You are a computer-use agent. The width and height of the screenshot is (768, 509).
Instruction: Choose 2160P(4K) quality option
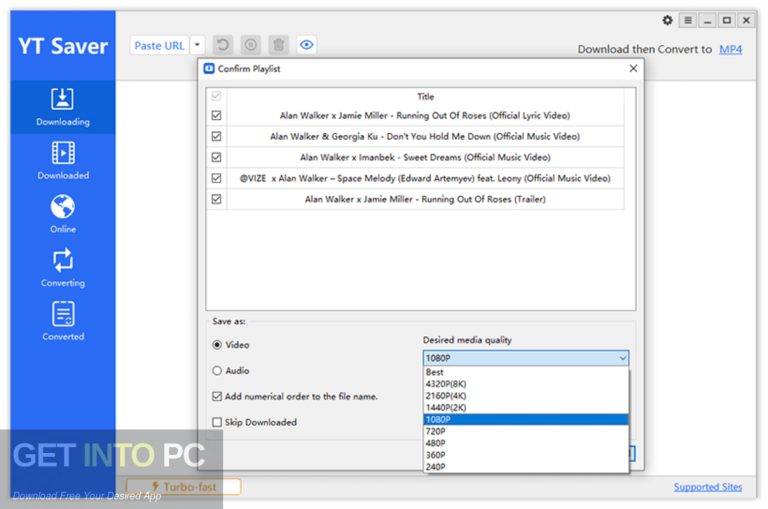[x=526, y=396]
